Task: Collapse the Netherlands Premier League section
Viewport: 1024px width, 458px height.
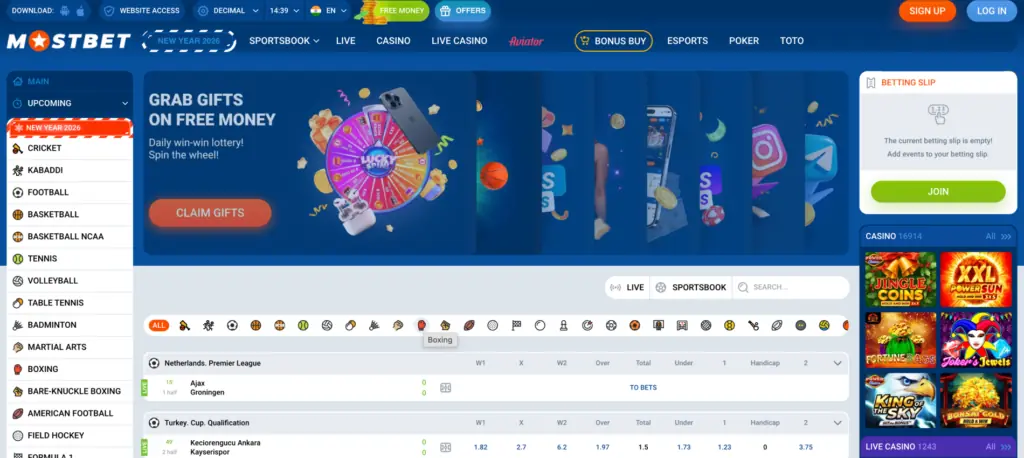Action: point(837,363)
